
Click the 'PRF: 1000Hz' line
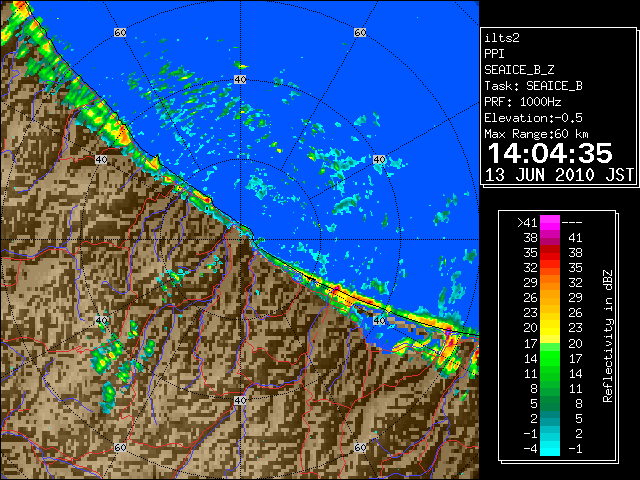(x=522, y=102)
